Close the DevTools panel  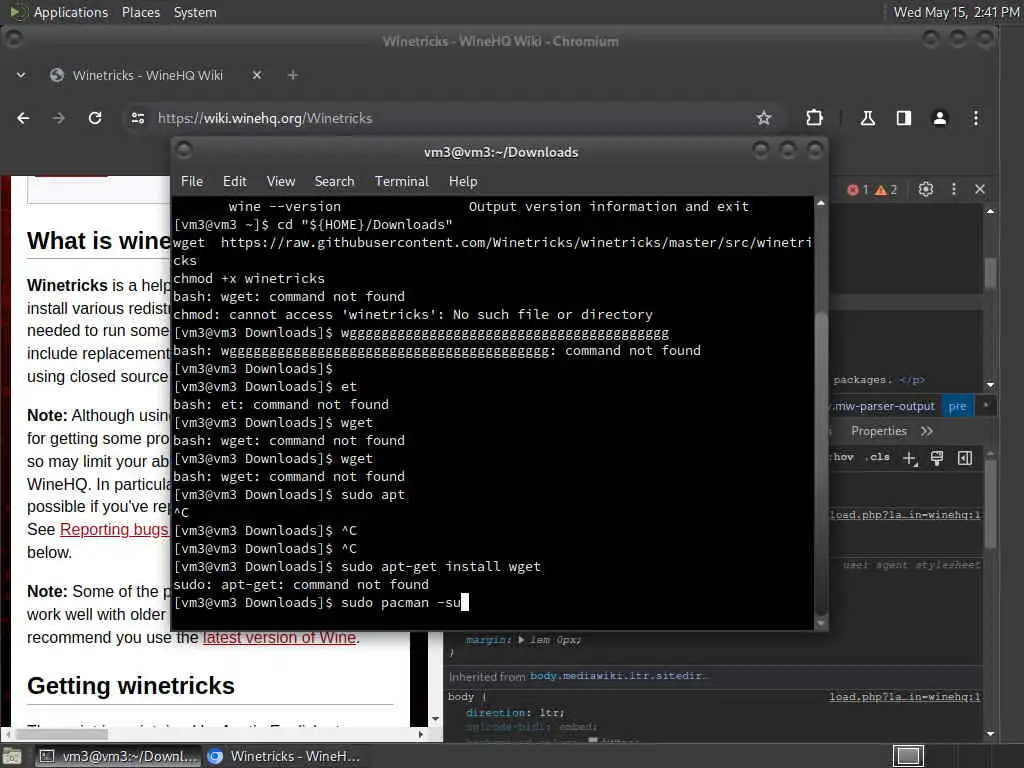tap(980, 189)
